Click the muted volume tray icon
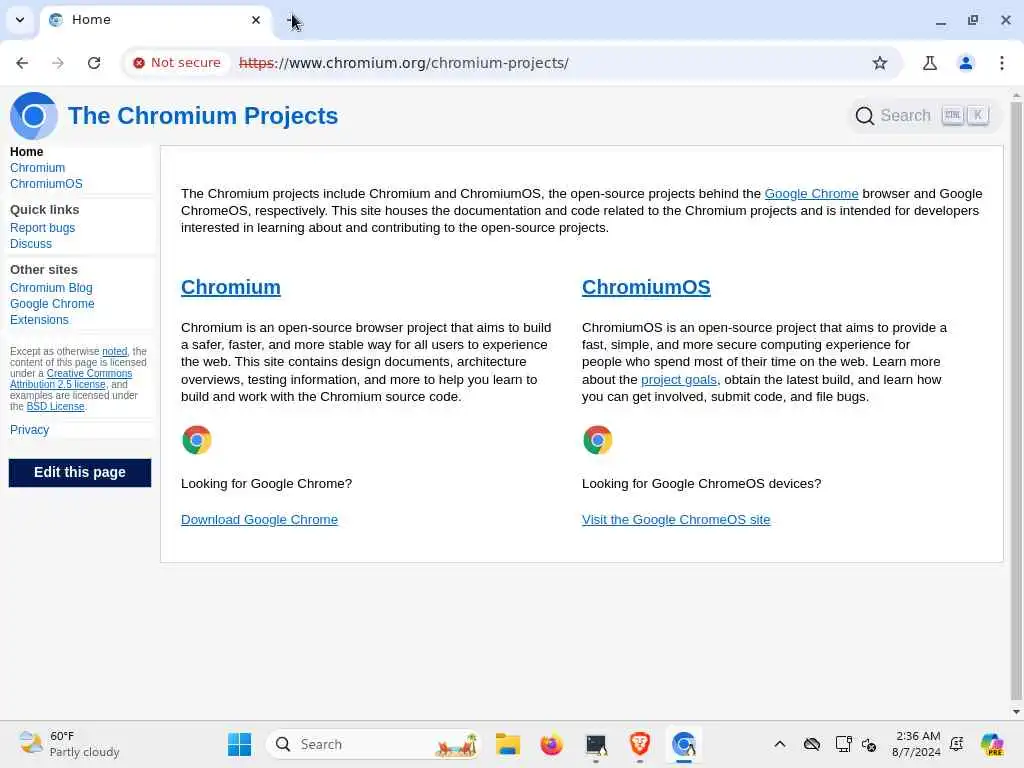 click(x=869, y=744)
